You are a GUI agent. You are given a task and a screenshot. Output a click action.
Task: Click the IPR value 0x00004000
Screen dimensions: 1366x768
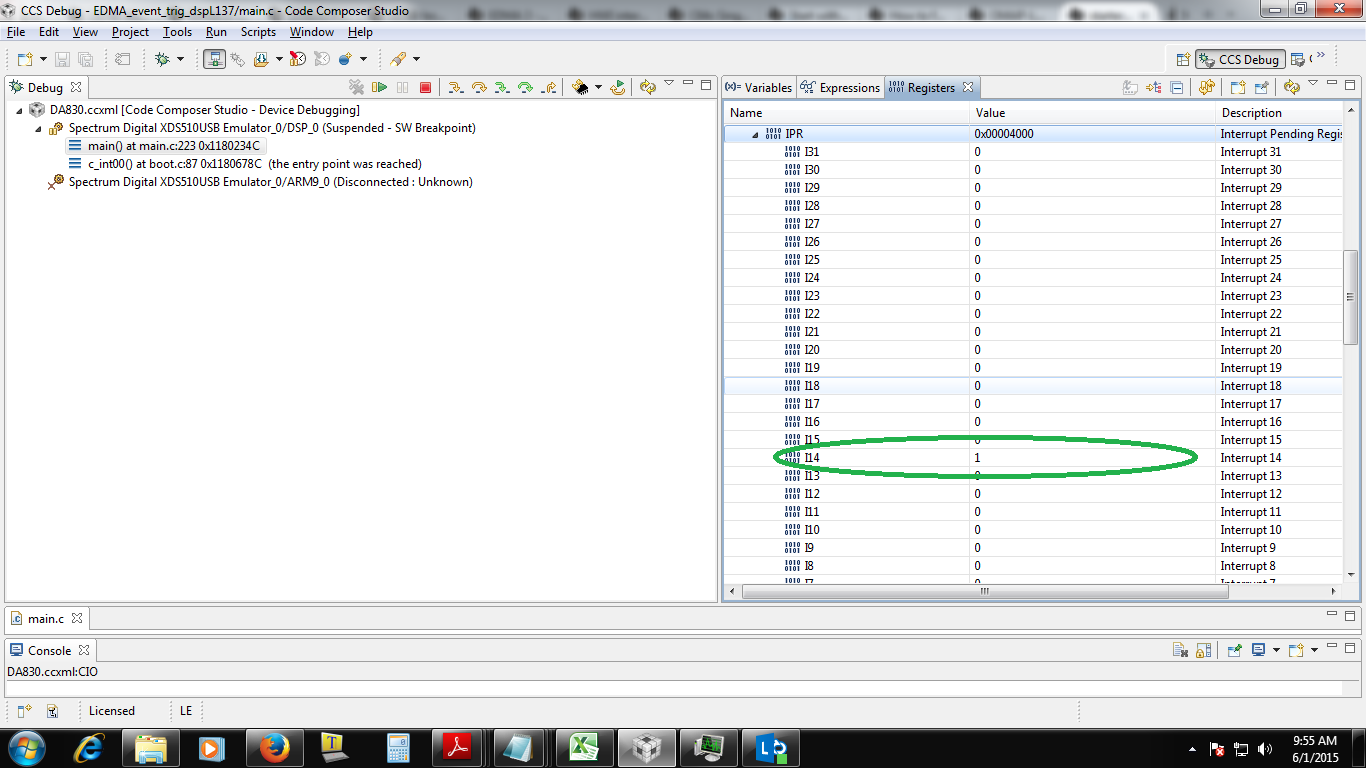(x=1005, y=134)
